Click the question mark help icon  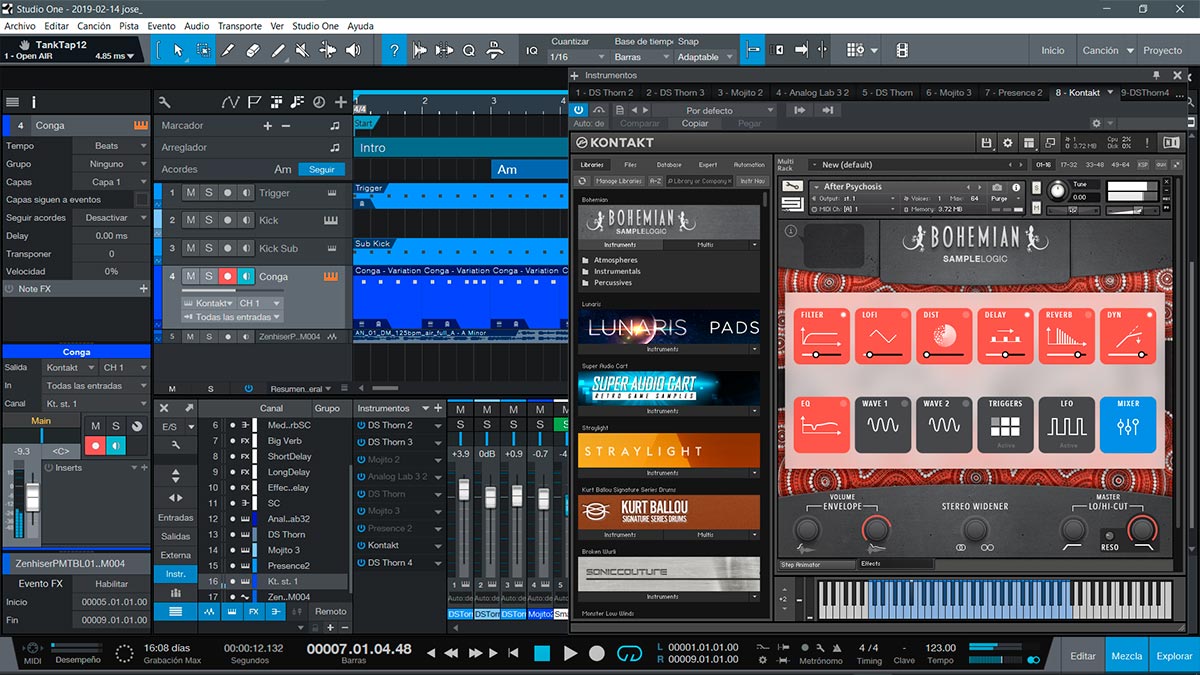point(395,50)
